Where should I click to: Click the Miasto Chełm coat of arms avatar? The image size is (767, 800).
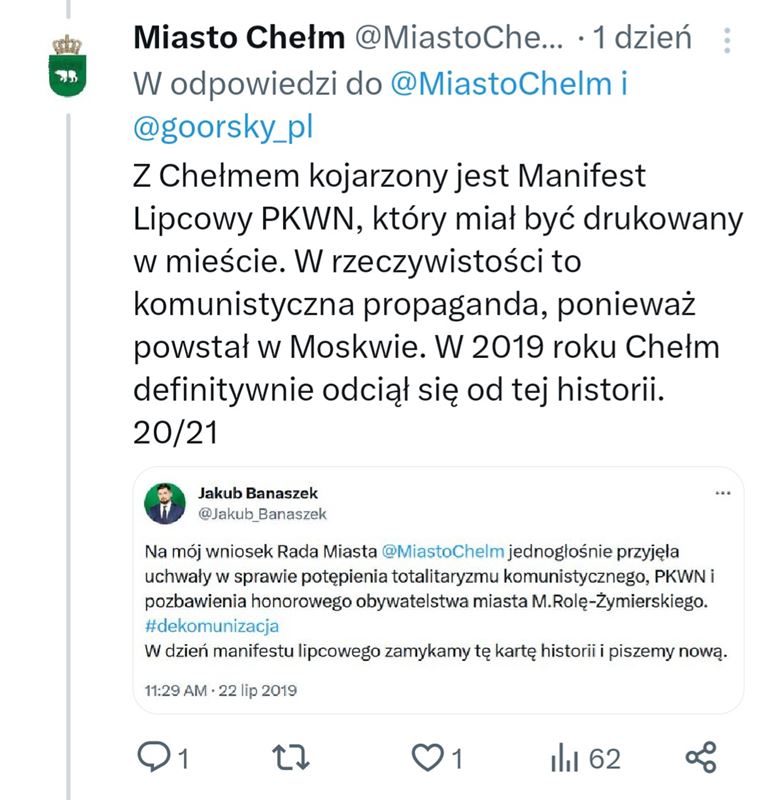tap(68, 66)
